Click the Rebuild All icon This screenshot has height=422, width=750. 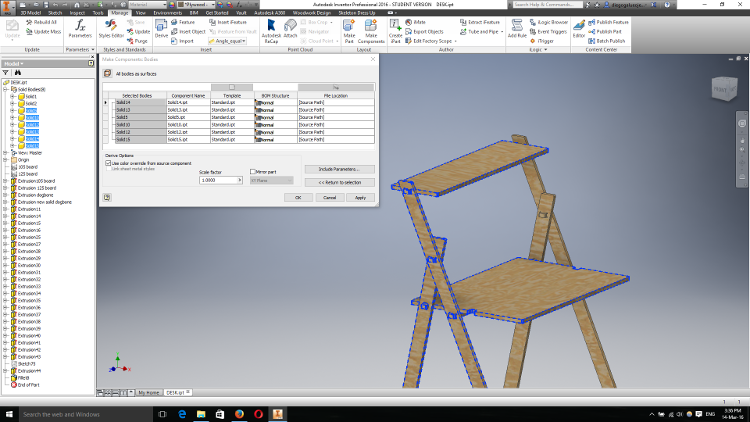[x=29, y=22]
